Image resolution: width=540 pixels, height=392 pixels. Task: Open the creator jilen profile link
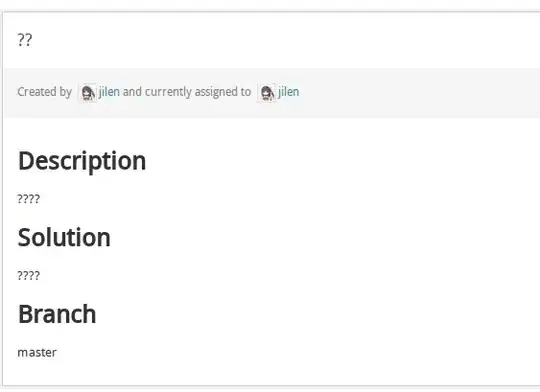click(x=110, y=92)
